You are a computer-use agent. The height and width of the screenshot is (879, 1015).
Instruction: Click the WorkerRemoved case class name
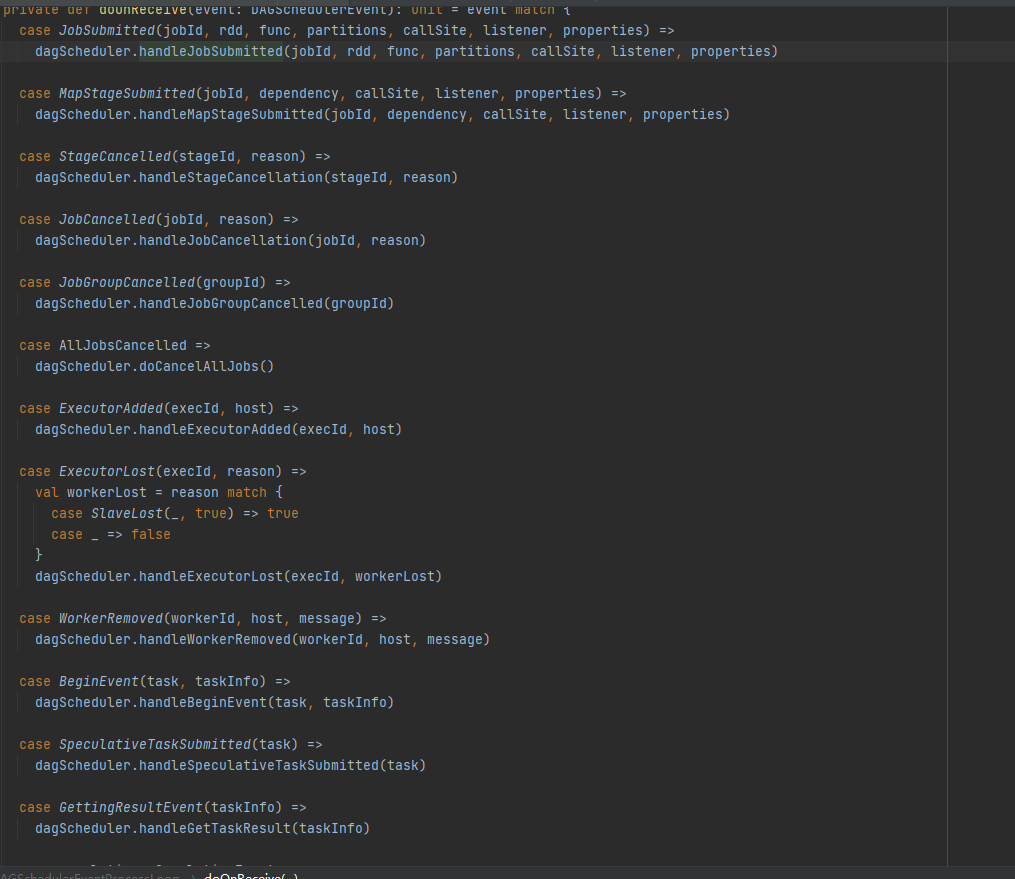coord(111,618)
